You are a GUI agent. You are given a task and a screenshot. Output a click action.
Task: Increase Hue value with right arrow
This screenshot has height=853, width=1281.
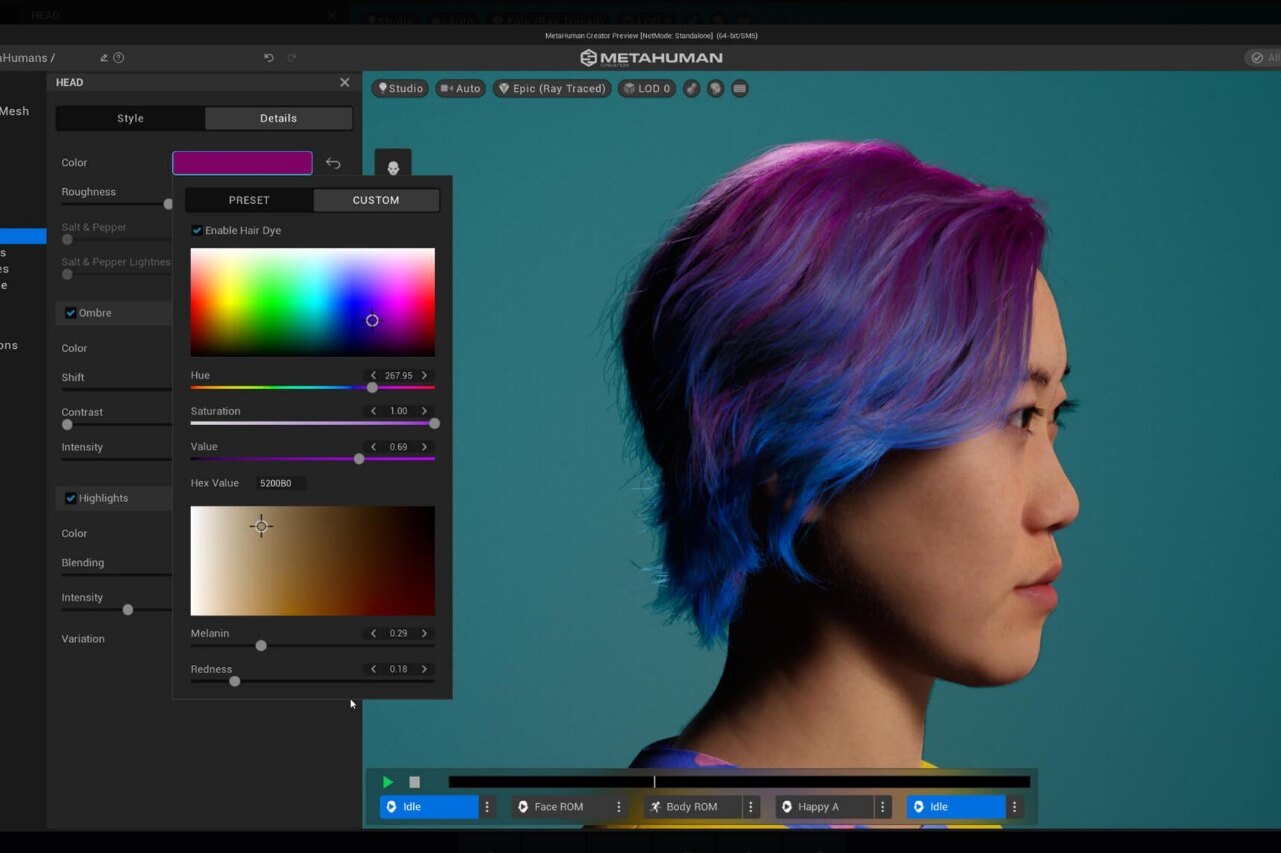[x=424, y=376]
